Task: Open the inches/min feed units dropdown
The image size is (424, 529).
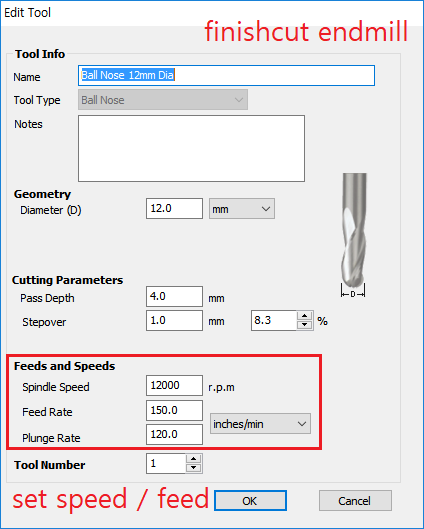Action: pyautogui.click(x=260, y=424)
